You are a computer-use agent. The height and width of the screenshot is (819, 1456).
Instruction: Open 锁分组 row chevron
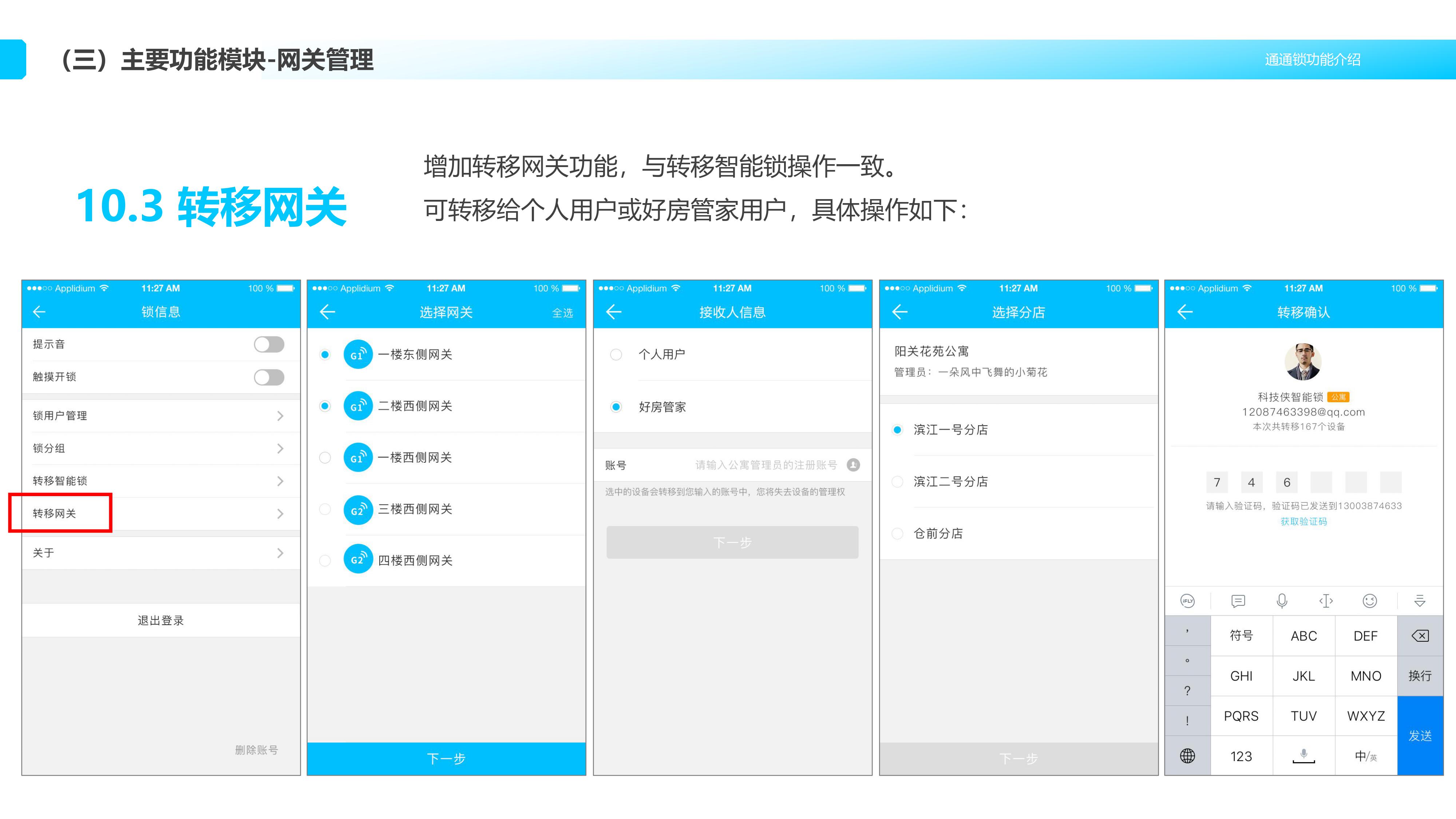pos(280,449)
